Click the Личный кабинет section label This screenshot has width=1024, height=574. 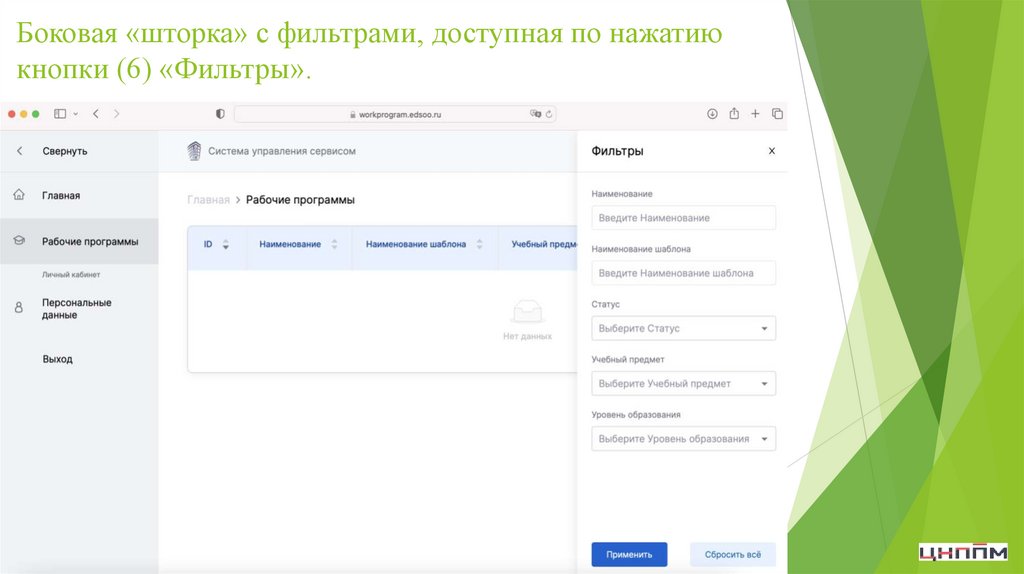click(71, 275)
